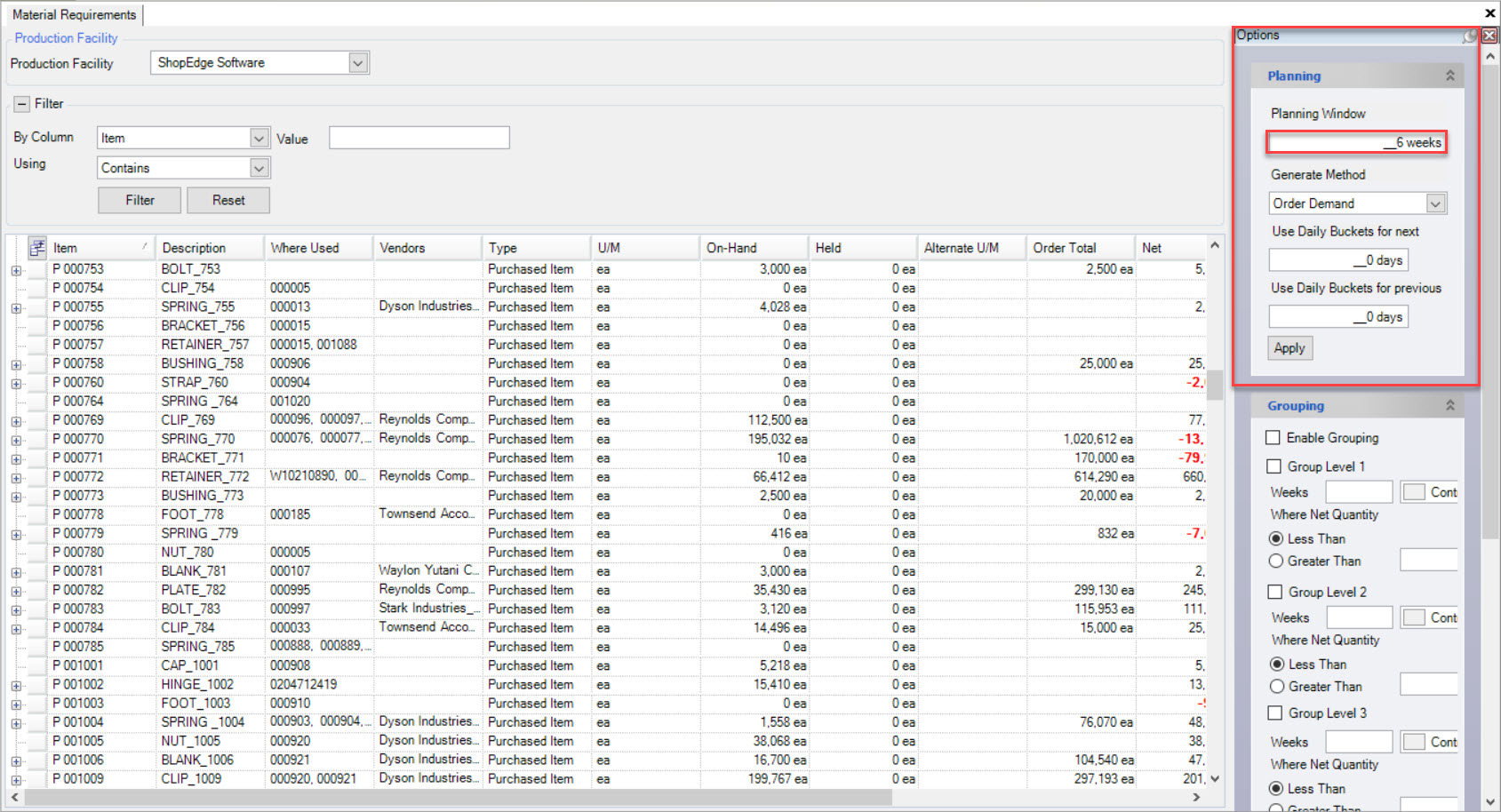Click Where Used 0204712419 cell
The height and width of the screenshot is (812, 1501).
[x=319, y=685]
